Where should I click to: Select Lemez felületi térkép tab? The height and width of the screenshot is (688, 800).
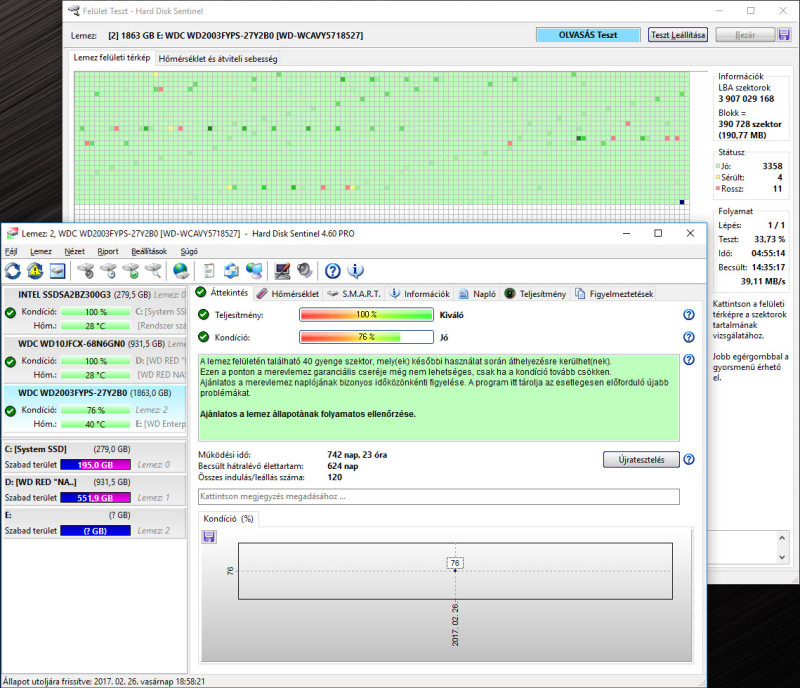pos(112,58)
